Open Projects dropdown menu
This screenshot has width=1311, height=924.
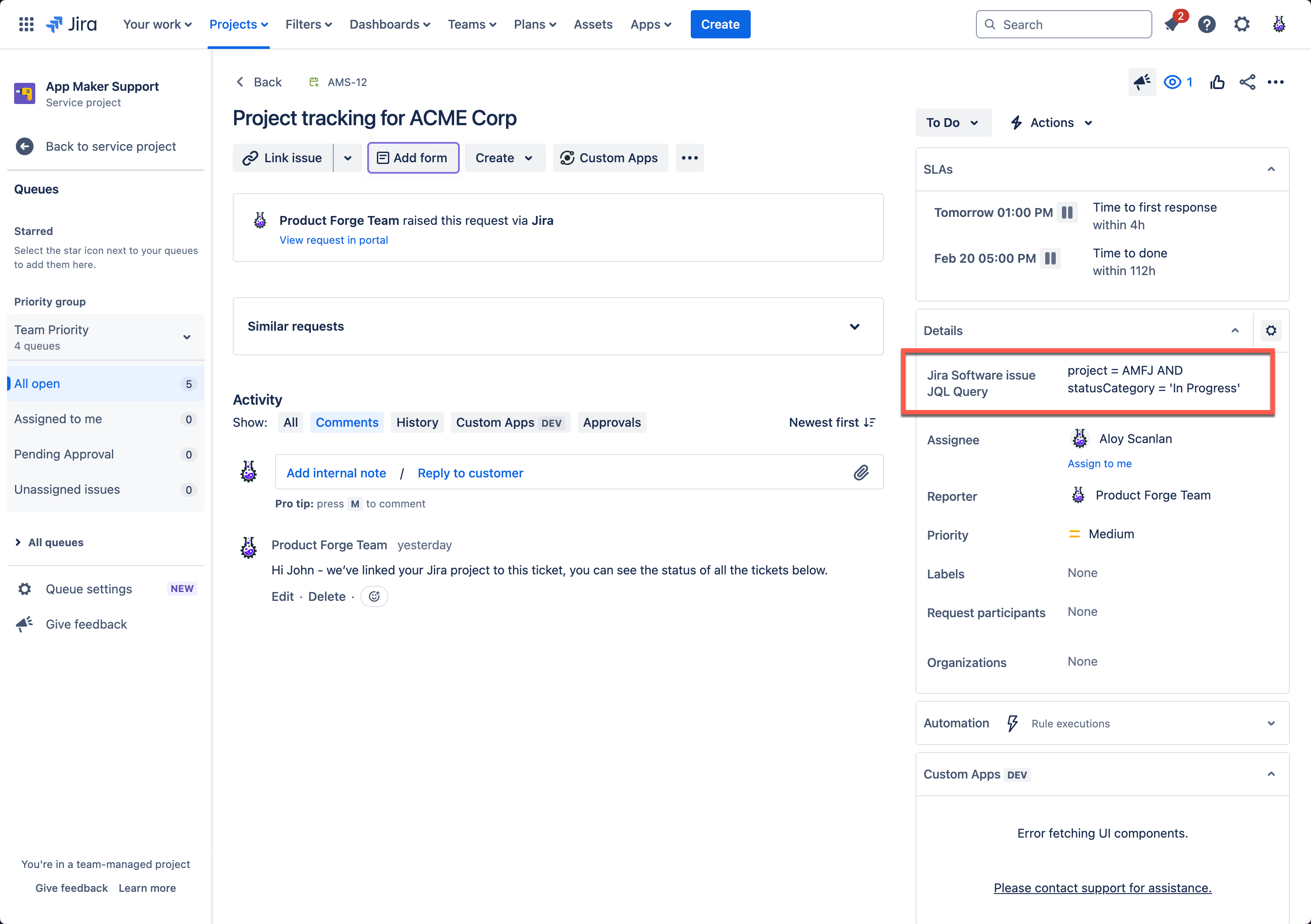coord(238,25)
